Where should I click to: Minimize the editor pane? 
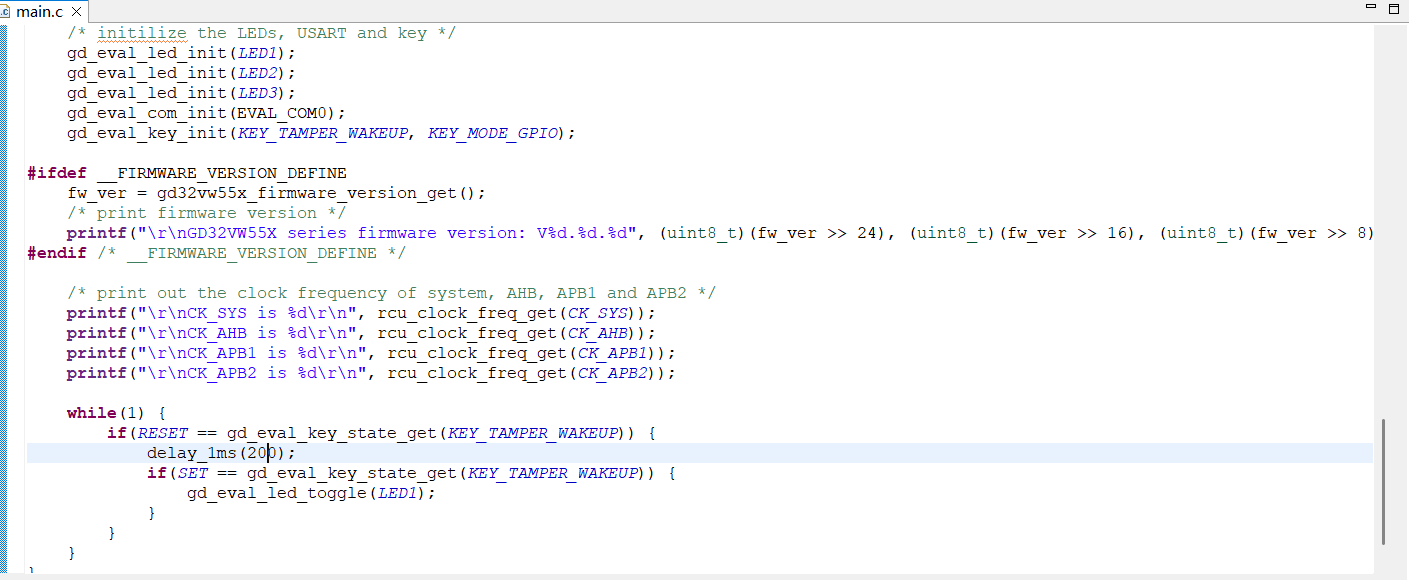[1371, 8]
